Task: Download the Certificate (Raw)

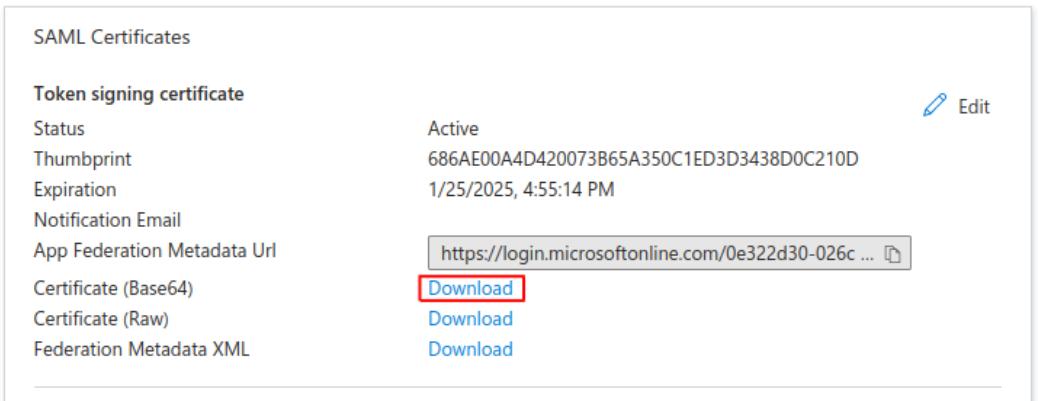Action: point(471,319)
